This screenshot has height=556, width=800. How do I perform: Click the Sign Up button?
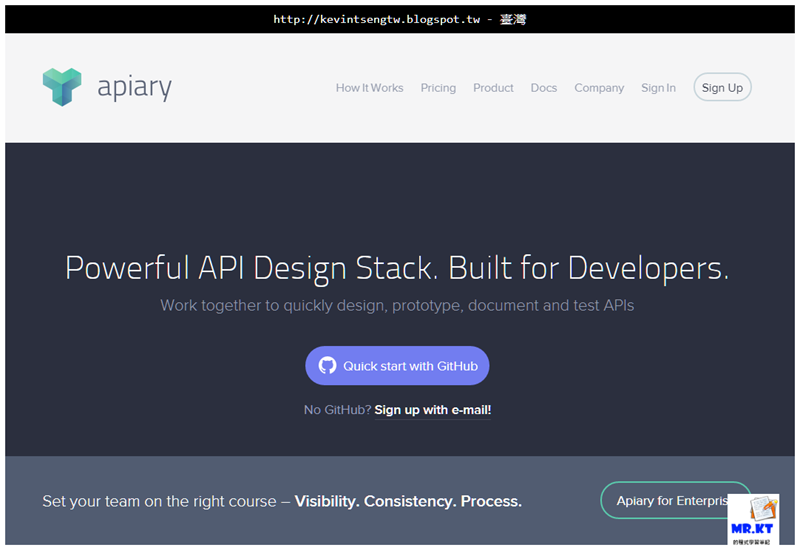[x=722, y=87]
